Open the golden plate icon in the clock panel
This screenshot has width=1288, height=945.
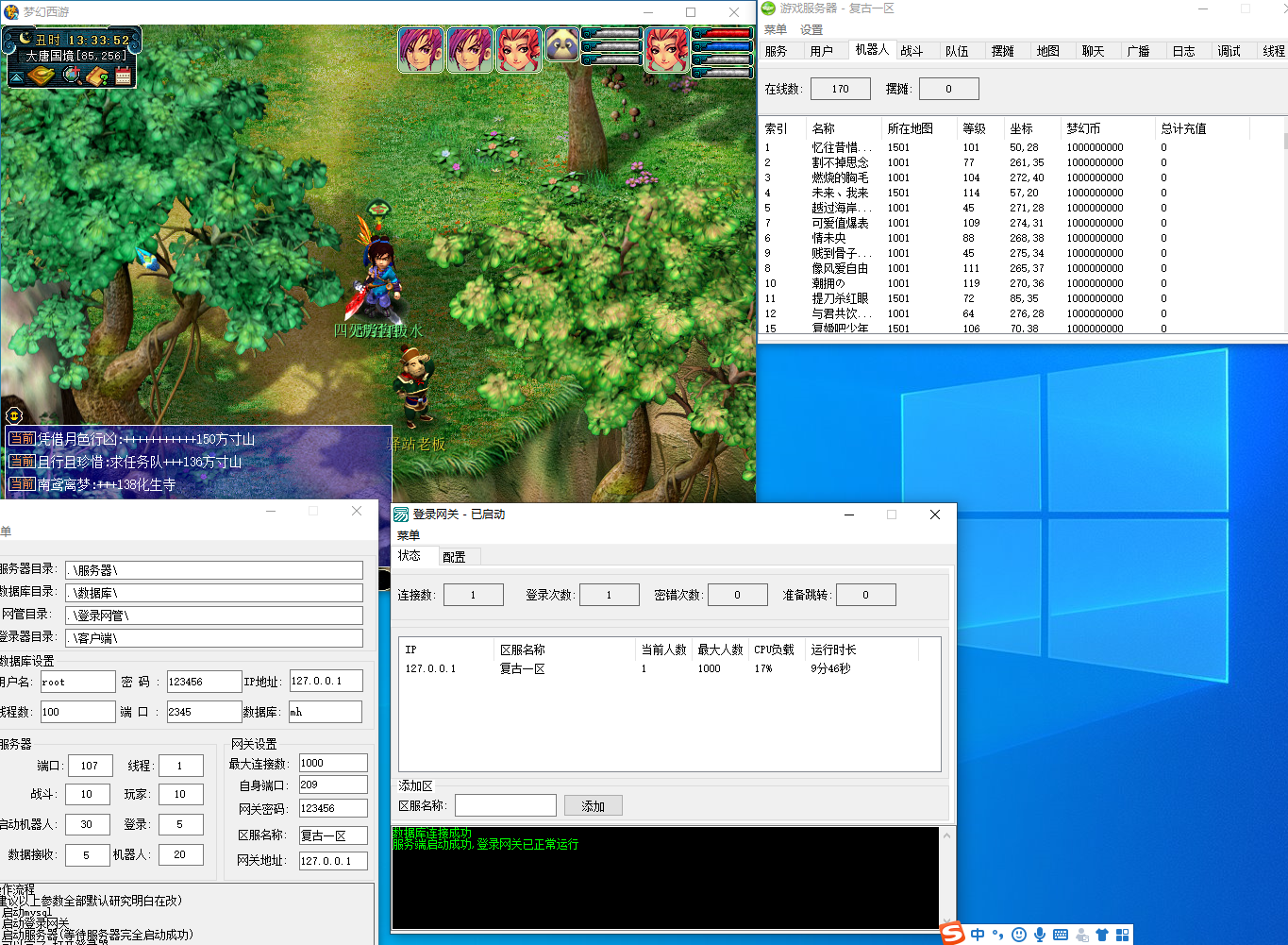coord(41,76)
